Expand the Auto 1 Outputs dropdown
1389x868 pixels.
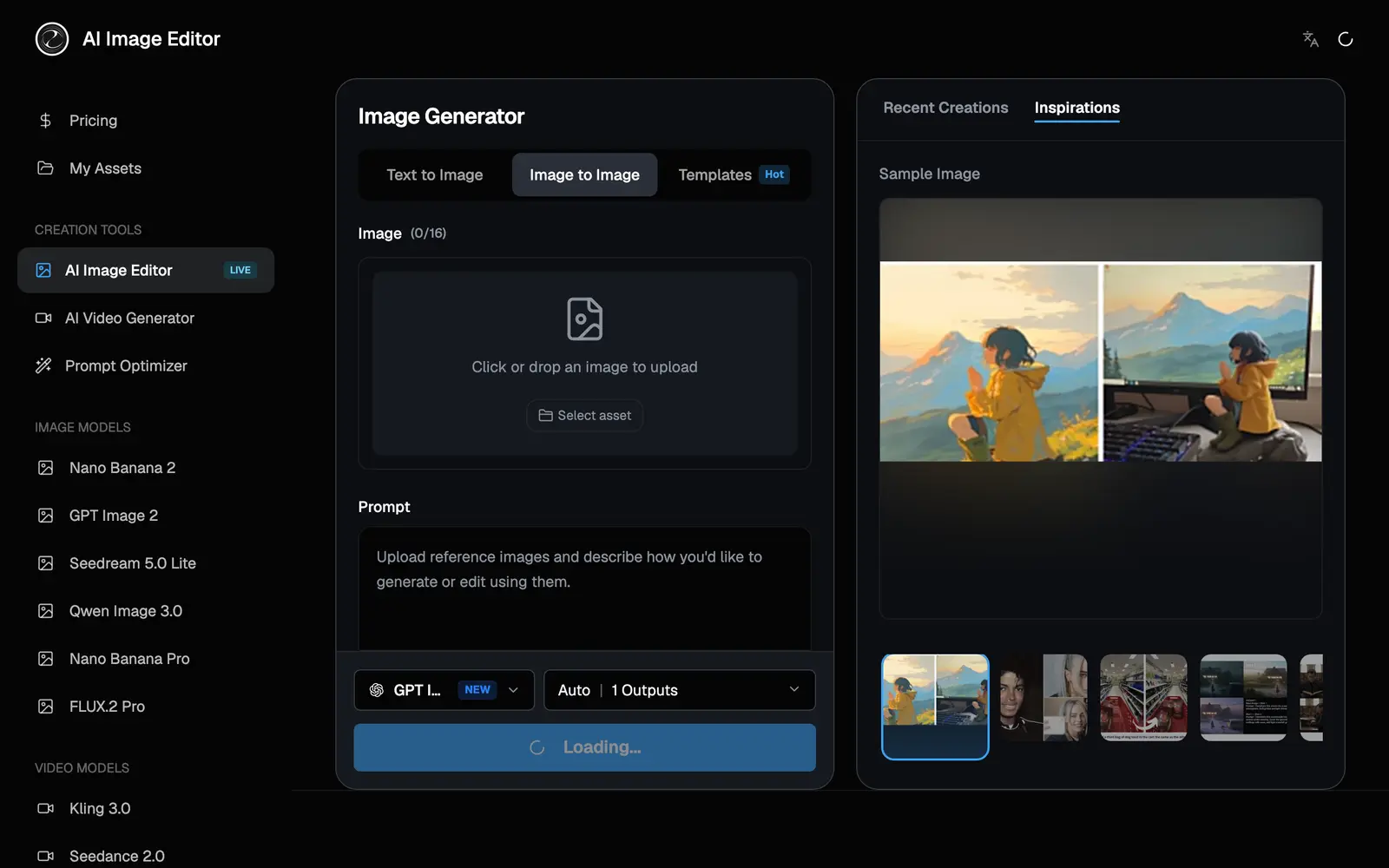tap(679, 690)
